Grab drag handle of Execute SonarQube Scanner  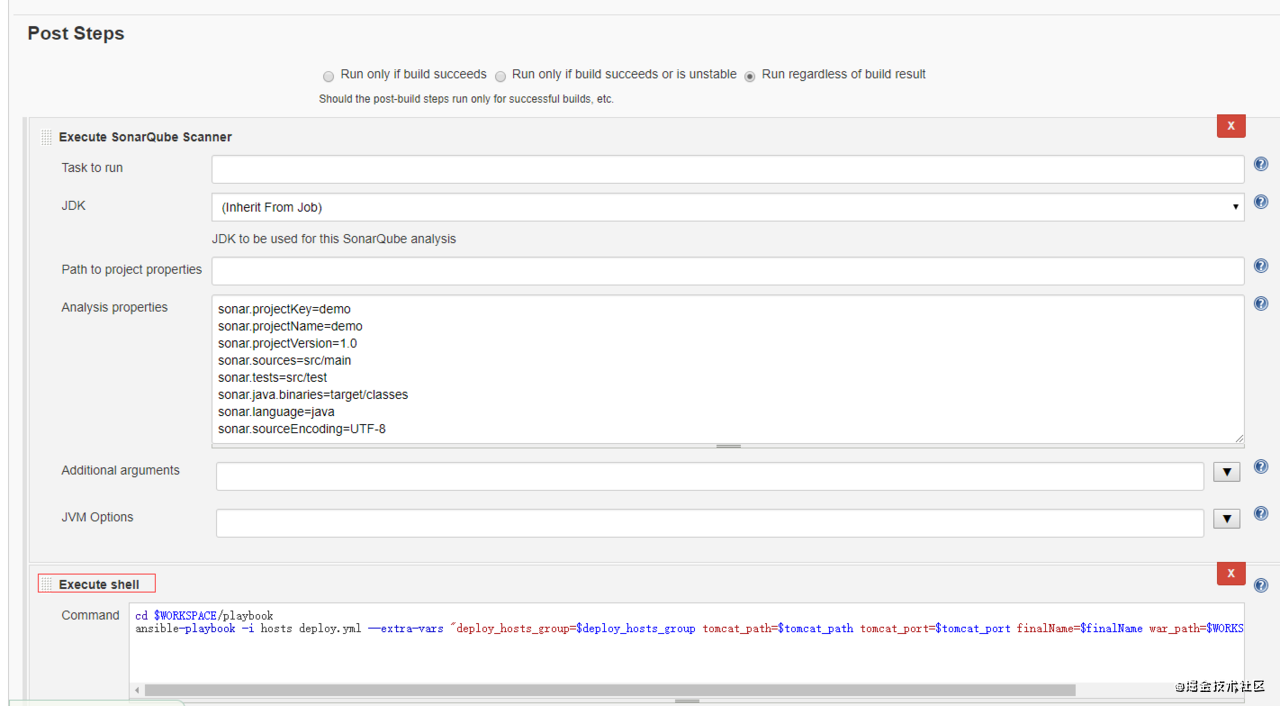(47, 137)
